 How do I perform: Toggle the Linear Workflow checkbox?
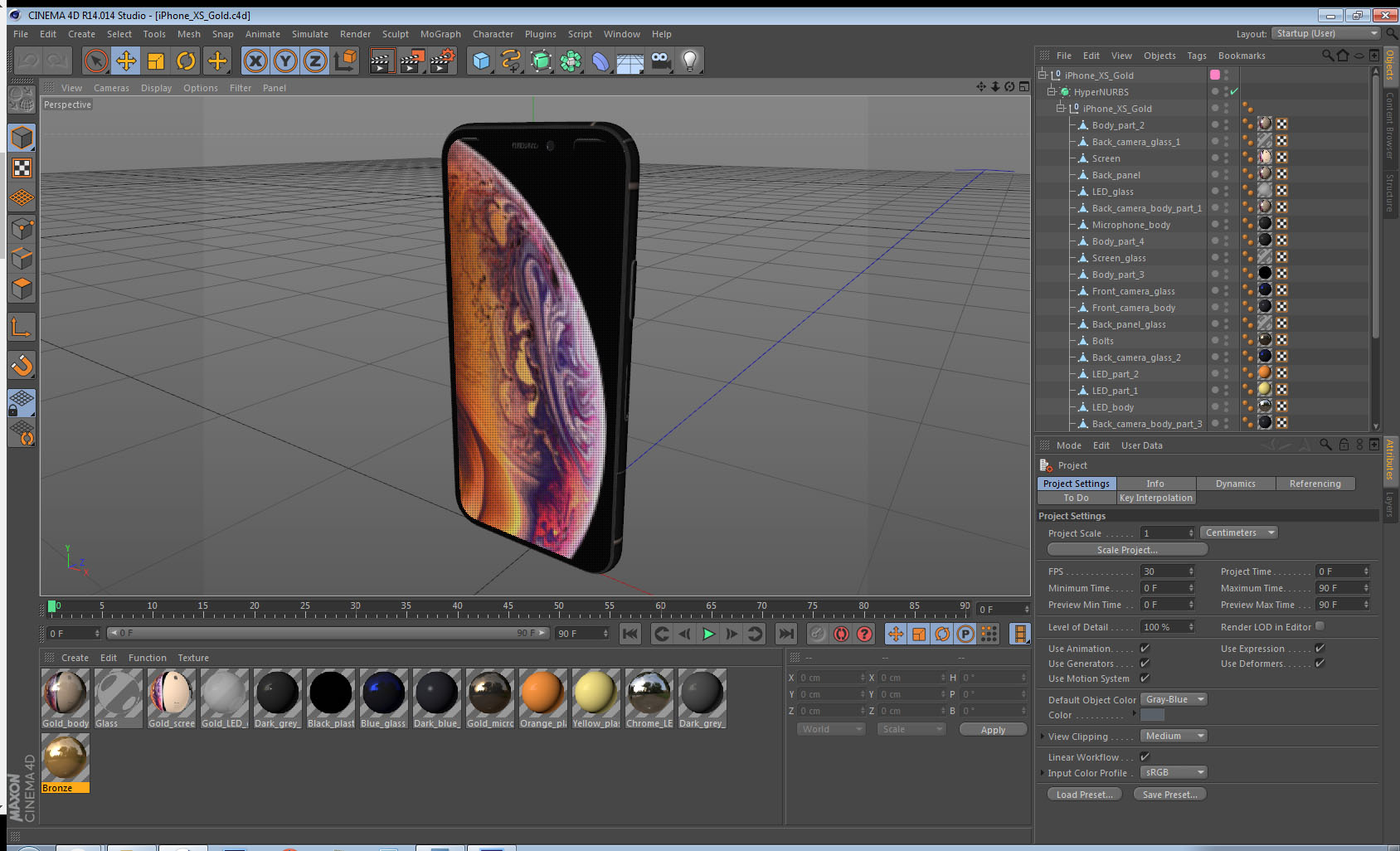click(x=1145, y=756)
